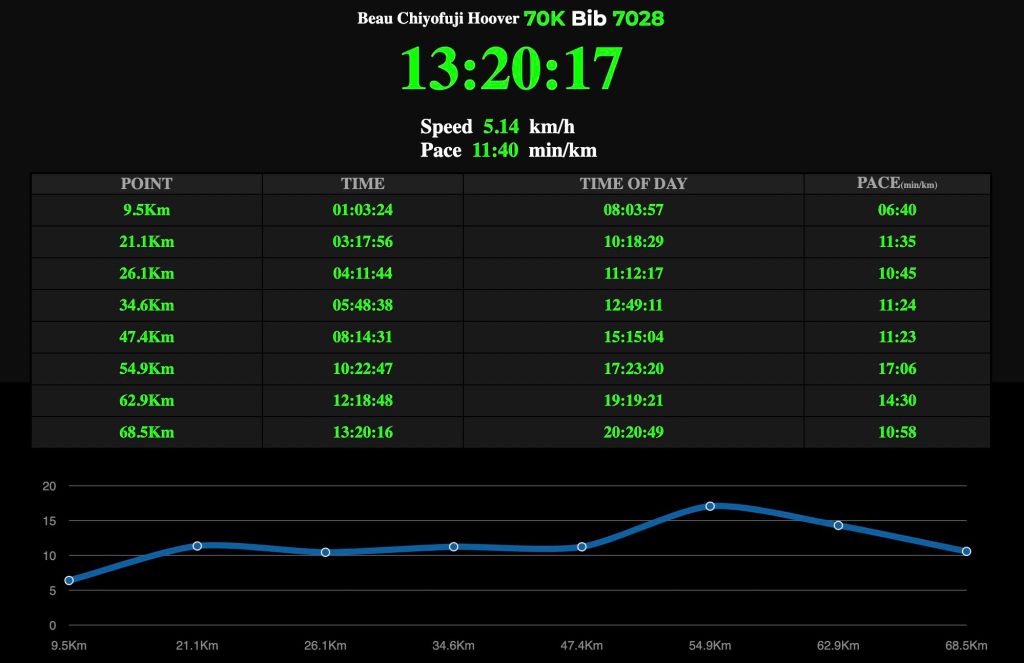This screenshot has height=663, width=1024.
Task: Click the chart marker above 21.1Km
Action: pyautogui.click(x=197, y=546)
